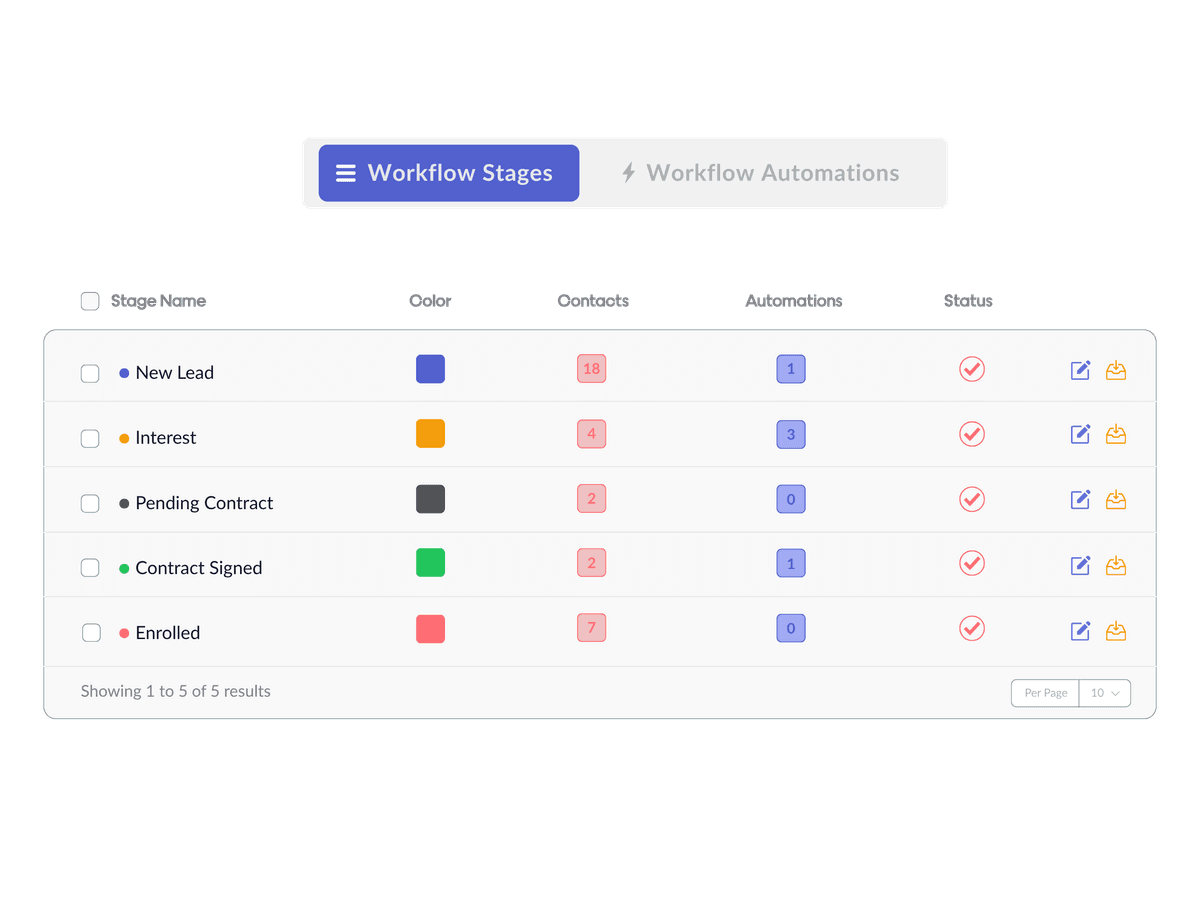
Task: Switch to Workflow Automations tab
Action: tap(760, 173)
